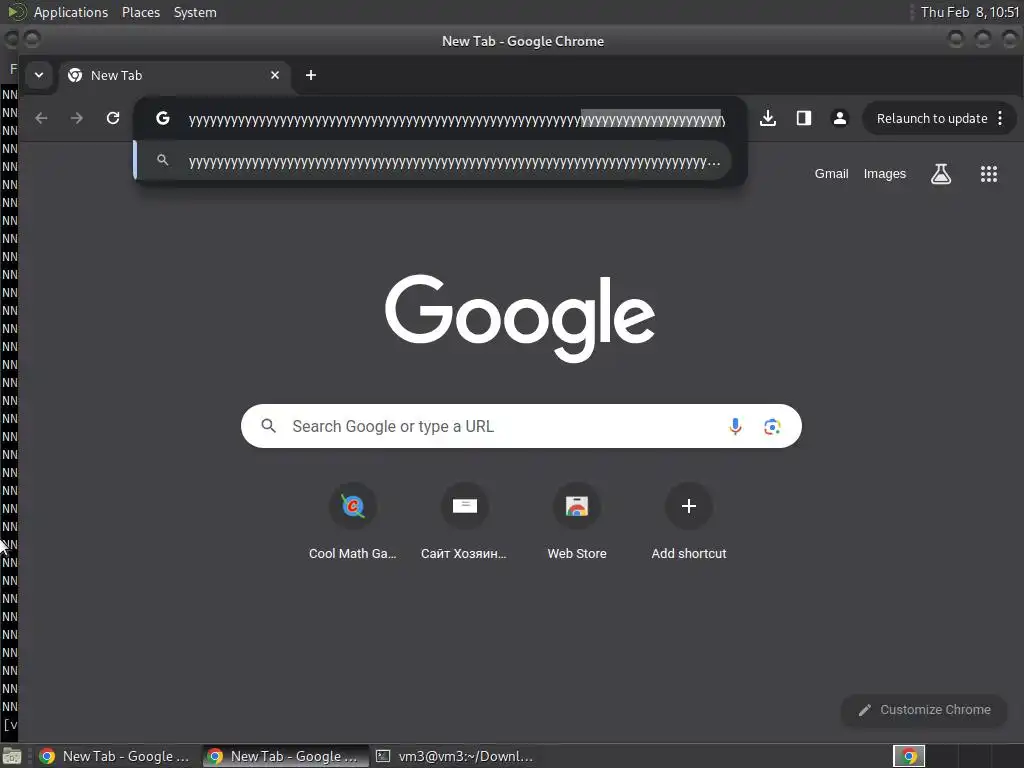Image resolution: width=1024 pixels, height=768 pixels.
Task: Switch to the vm3@vm3 terminal taskbar item
Action: [x=455, y=756]
